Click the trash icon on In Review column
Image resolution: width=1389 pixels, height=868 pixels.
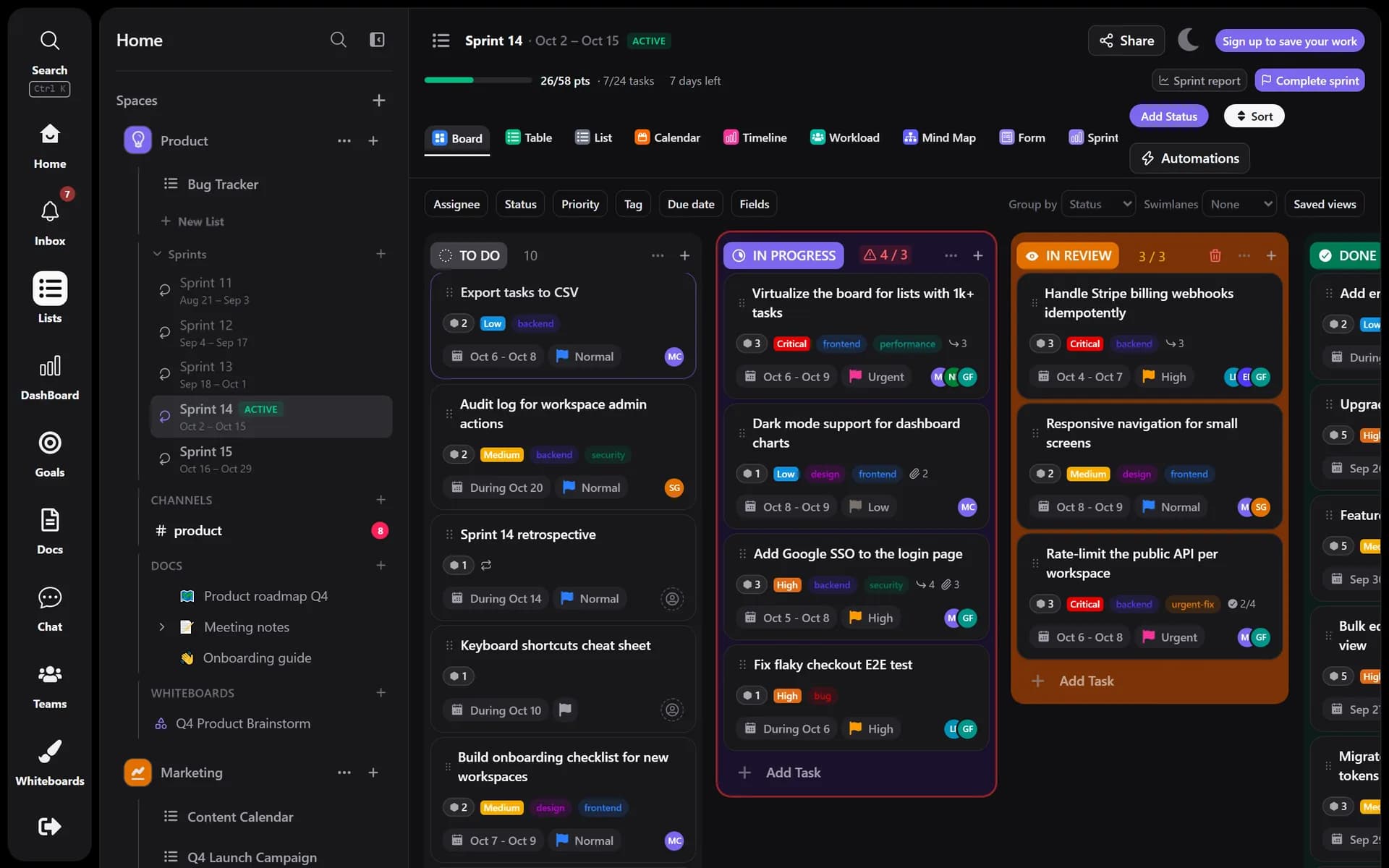coord(1215,255)
